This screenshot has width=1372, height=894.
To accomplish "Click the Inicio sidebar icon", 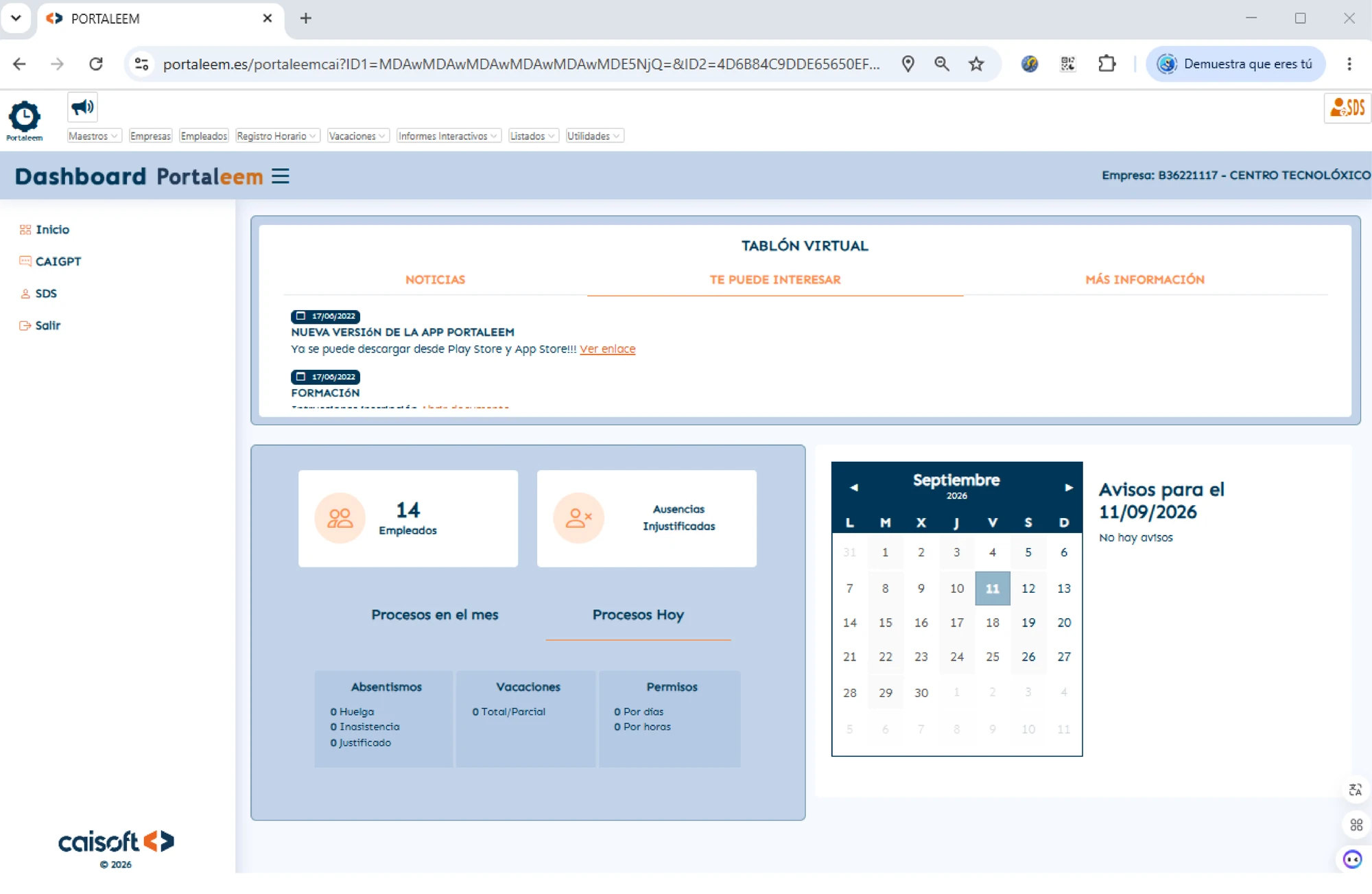I will coord(25,229).
